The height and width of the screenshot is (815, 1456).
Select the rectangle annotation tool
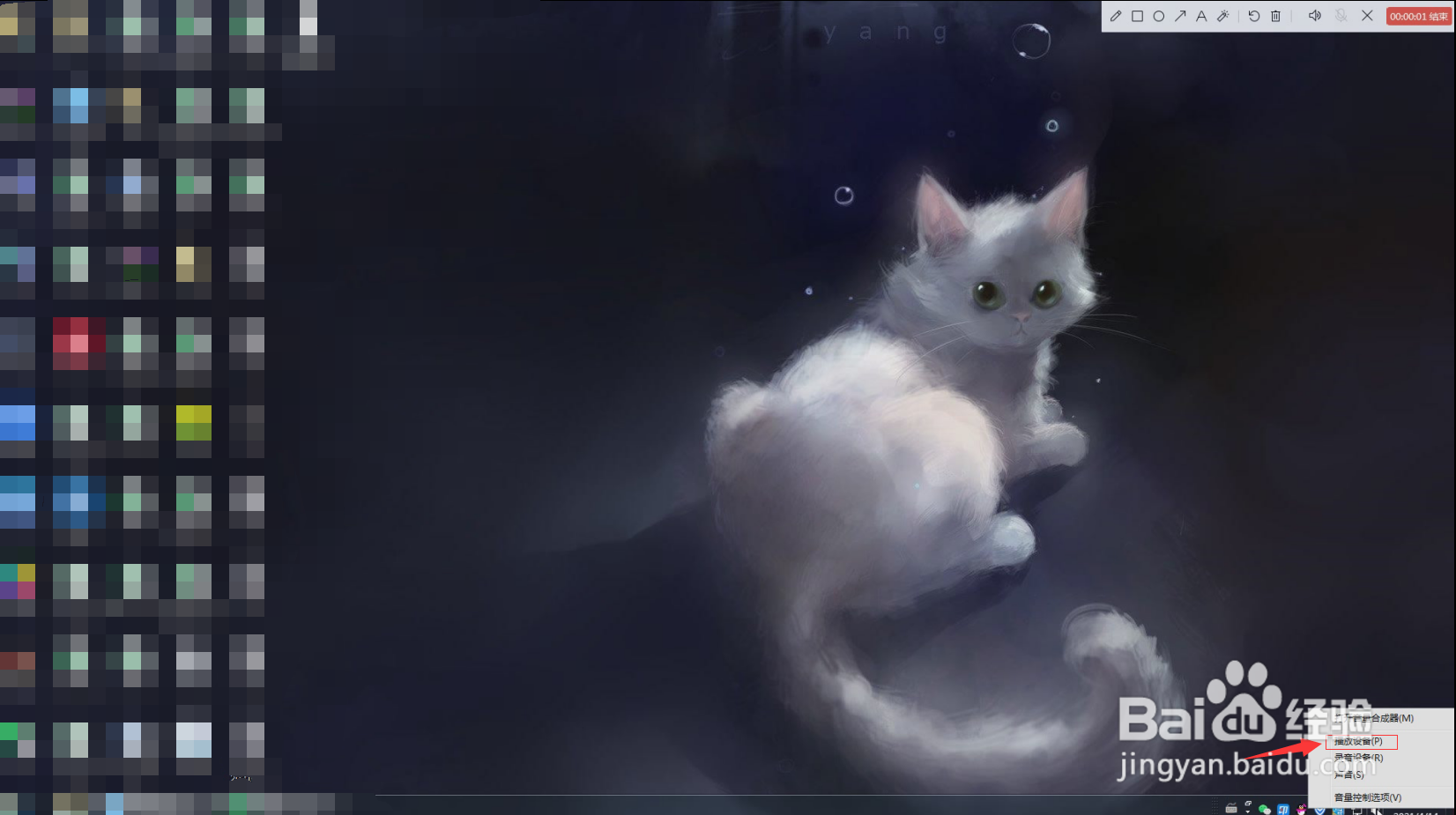pos(1137,16)
